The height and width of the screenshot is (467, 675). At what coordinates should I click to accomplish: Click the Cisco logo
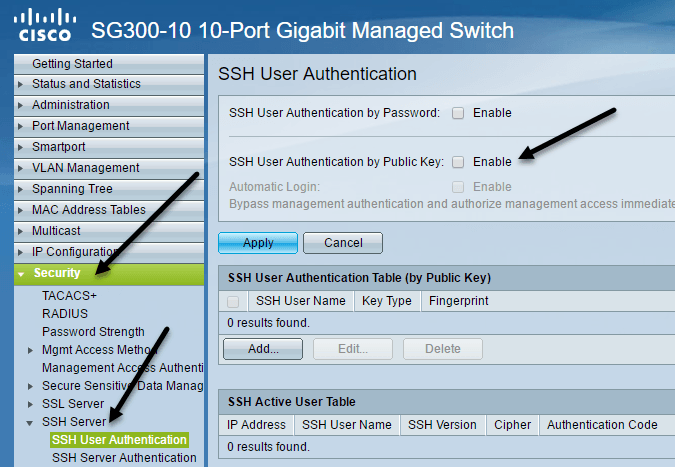45,26
